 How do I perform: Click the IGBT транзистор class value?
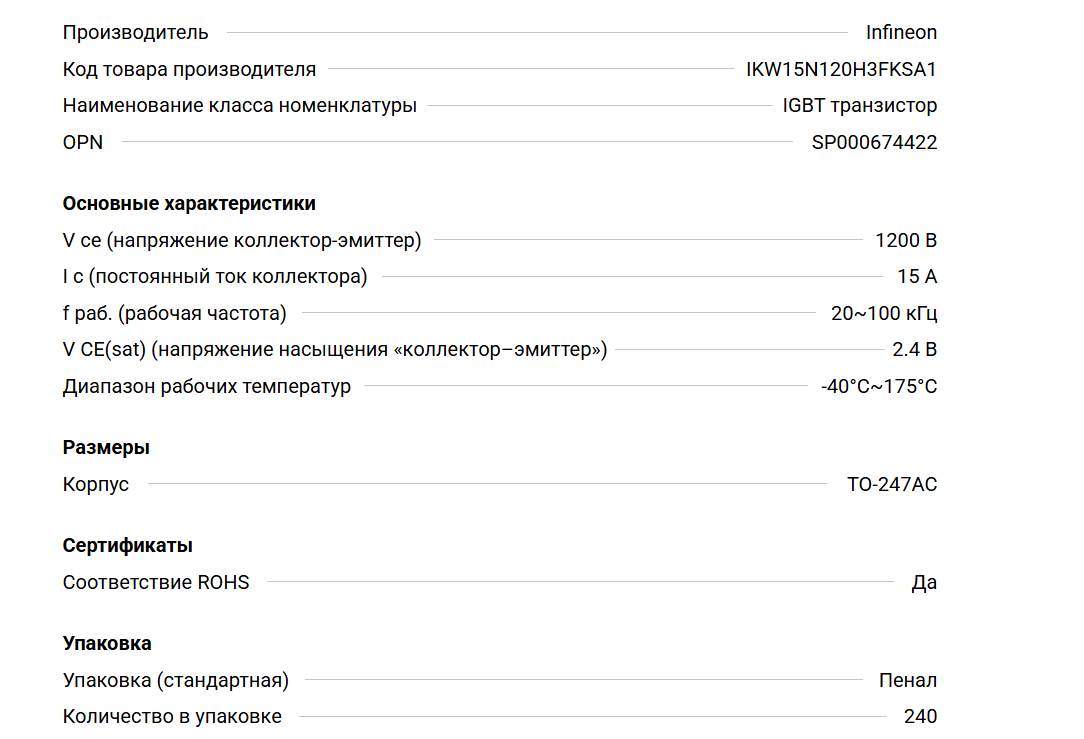(x=859, y=105)
